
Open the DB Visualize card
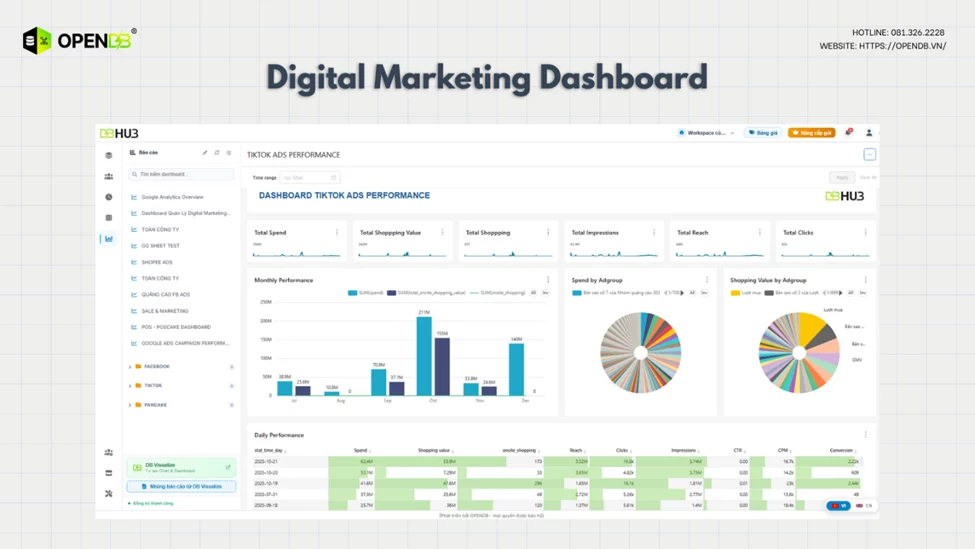181,467
